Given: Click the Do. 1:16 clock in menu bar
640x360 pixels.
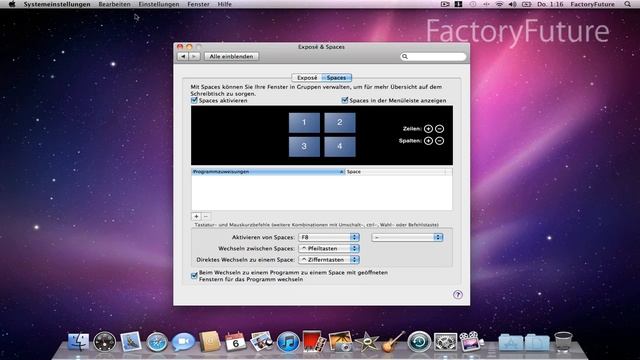Looking at the screenshot, I should coord(550,4).
